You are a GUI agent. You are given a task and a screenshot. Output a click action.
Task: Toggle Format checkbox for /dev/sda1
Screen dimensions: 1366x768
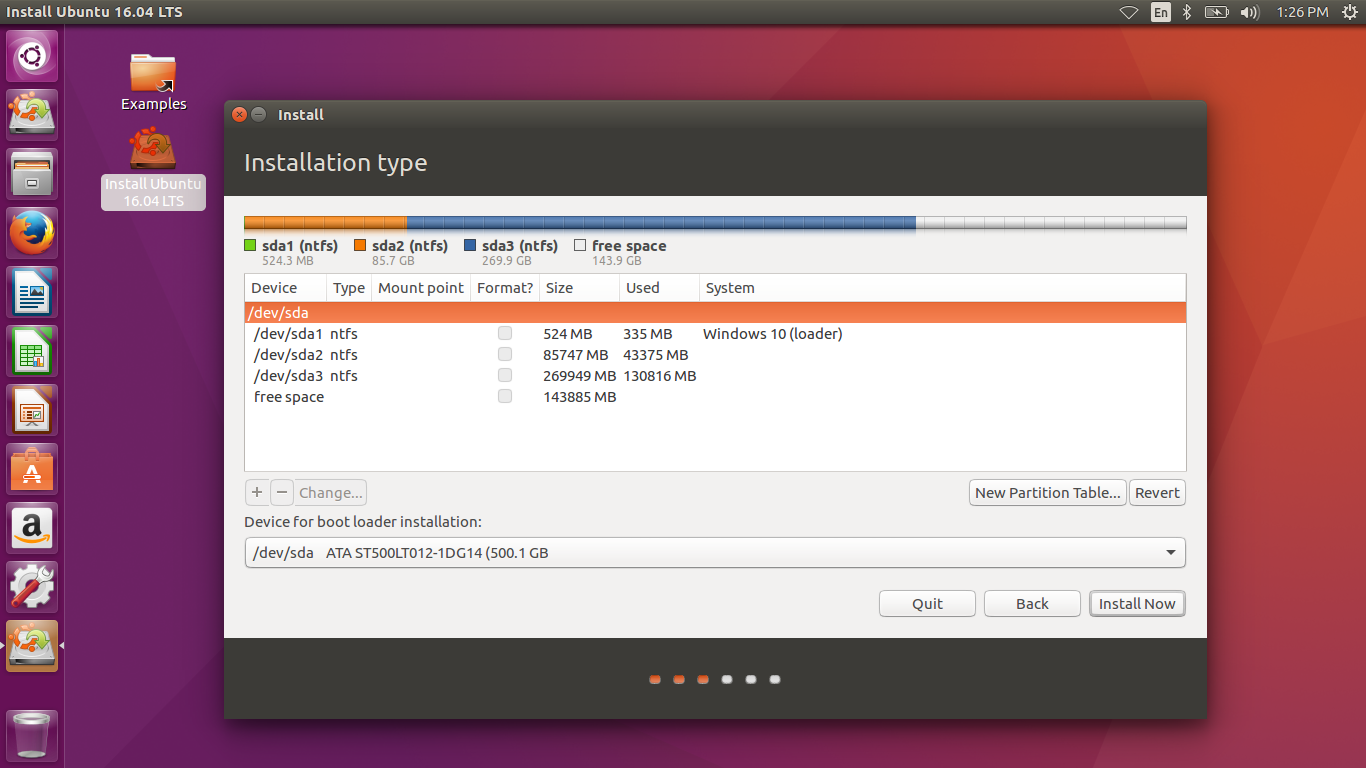pyautogui.click(x=505, y=333)
